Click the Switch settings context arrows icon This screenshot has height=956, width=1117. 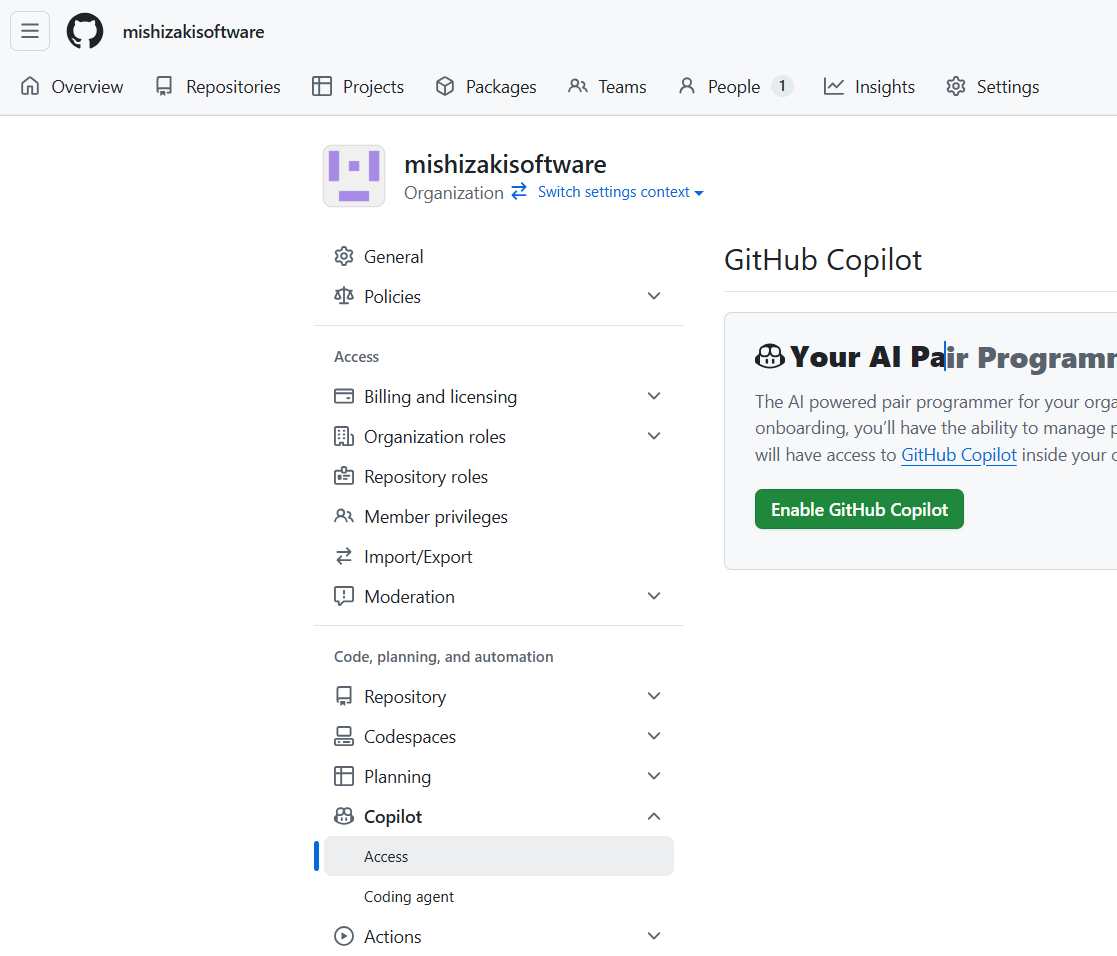(519, 191)
